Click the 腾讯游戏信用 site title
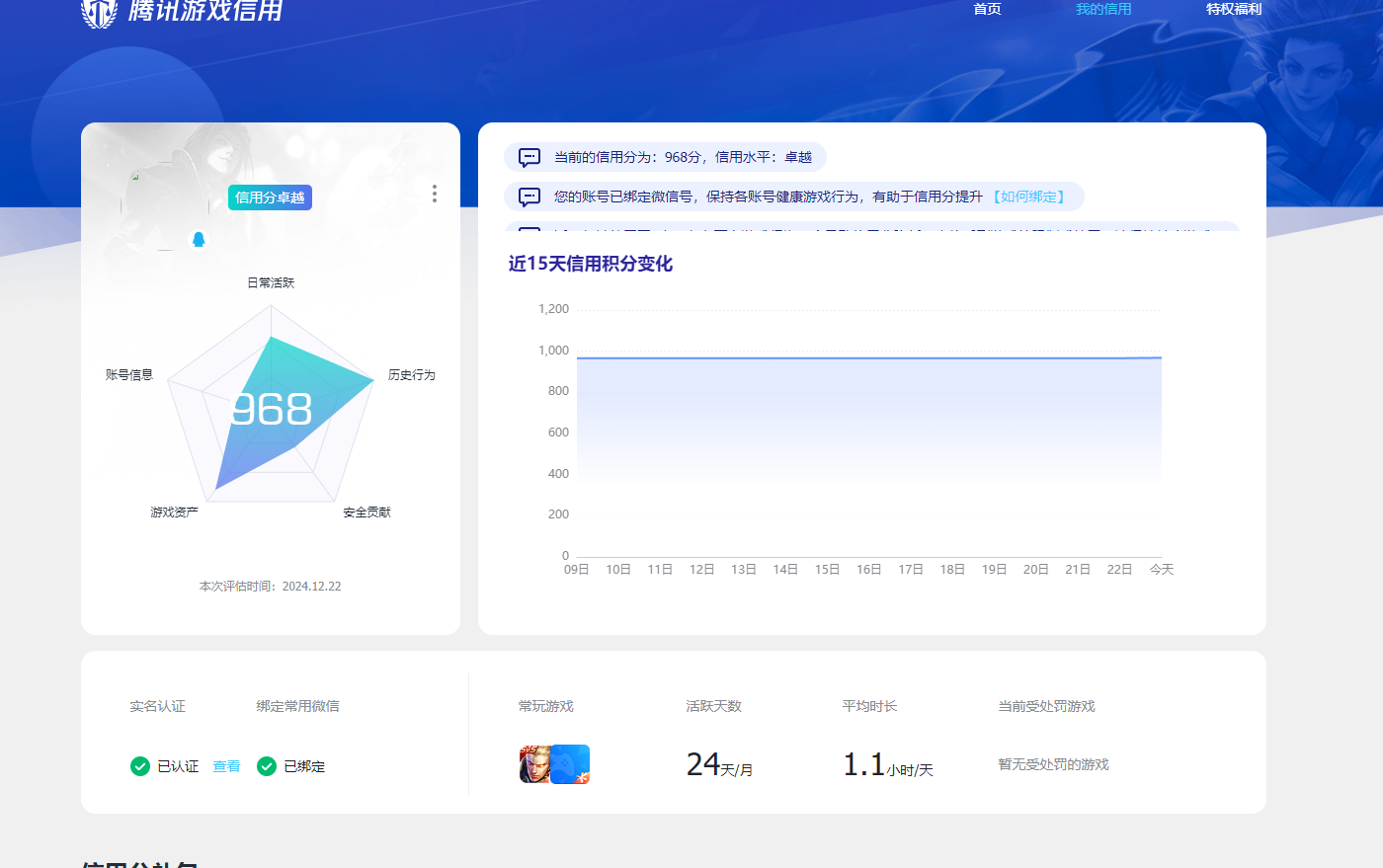The height and width of the screenshot is (868, 1383). 205,10
